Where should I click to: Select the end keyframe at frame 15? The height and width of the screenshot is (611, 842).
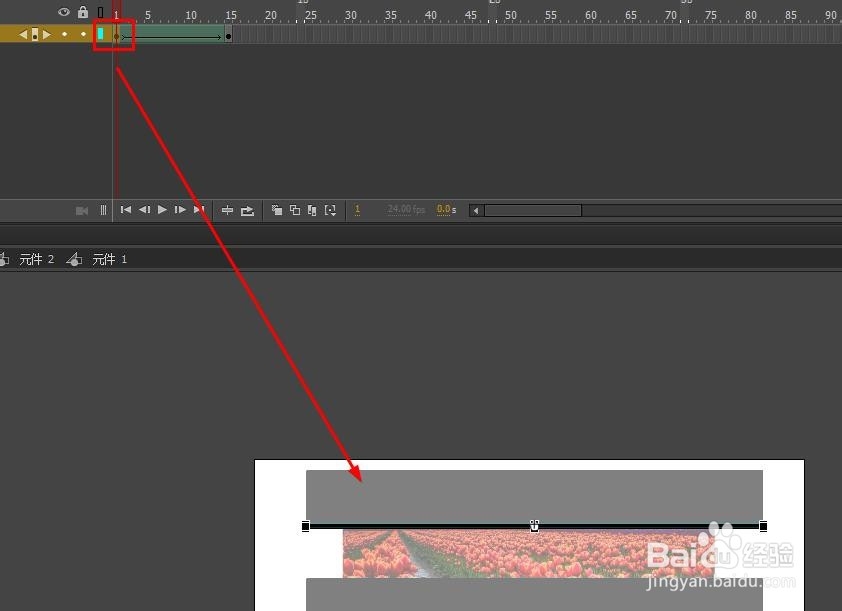(228, 36)
